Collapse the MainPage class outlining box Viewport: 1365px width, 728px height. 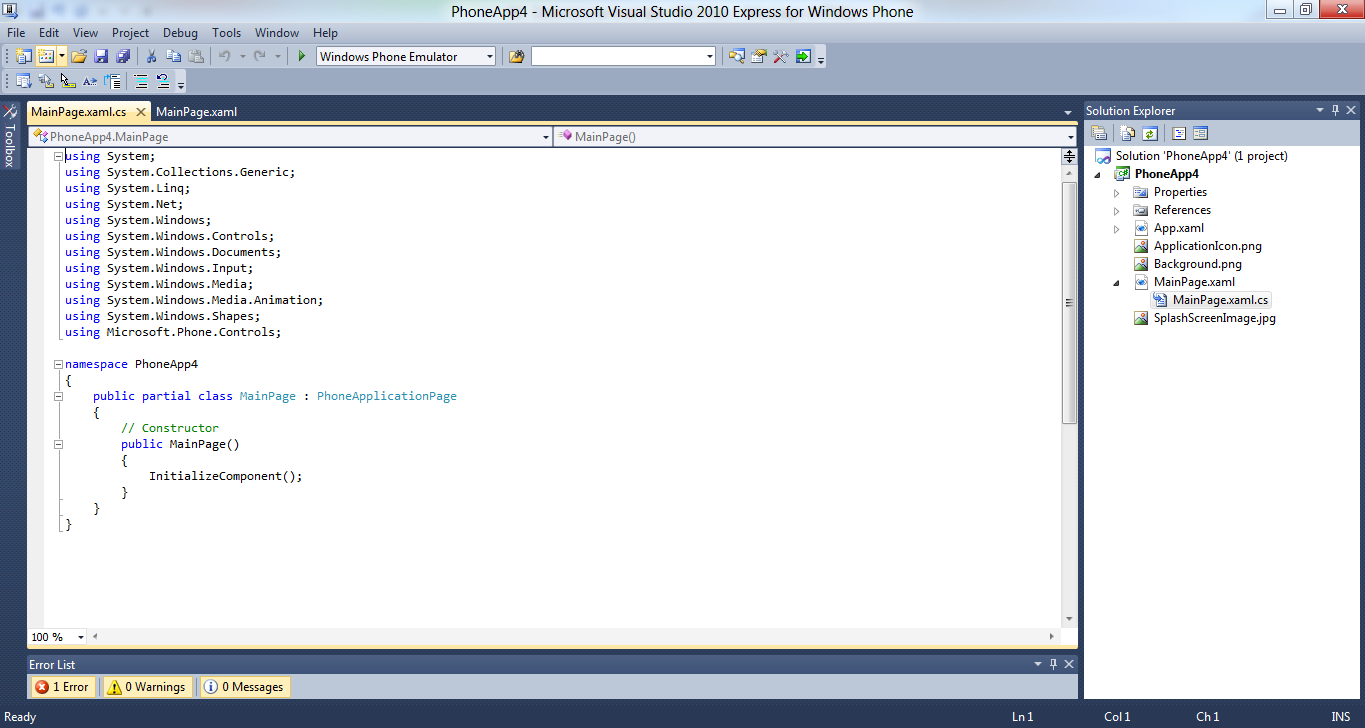point(58,396)
